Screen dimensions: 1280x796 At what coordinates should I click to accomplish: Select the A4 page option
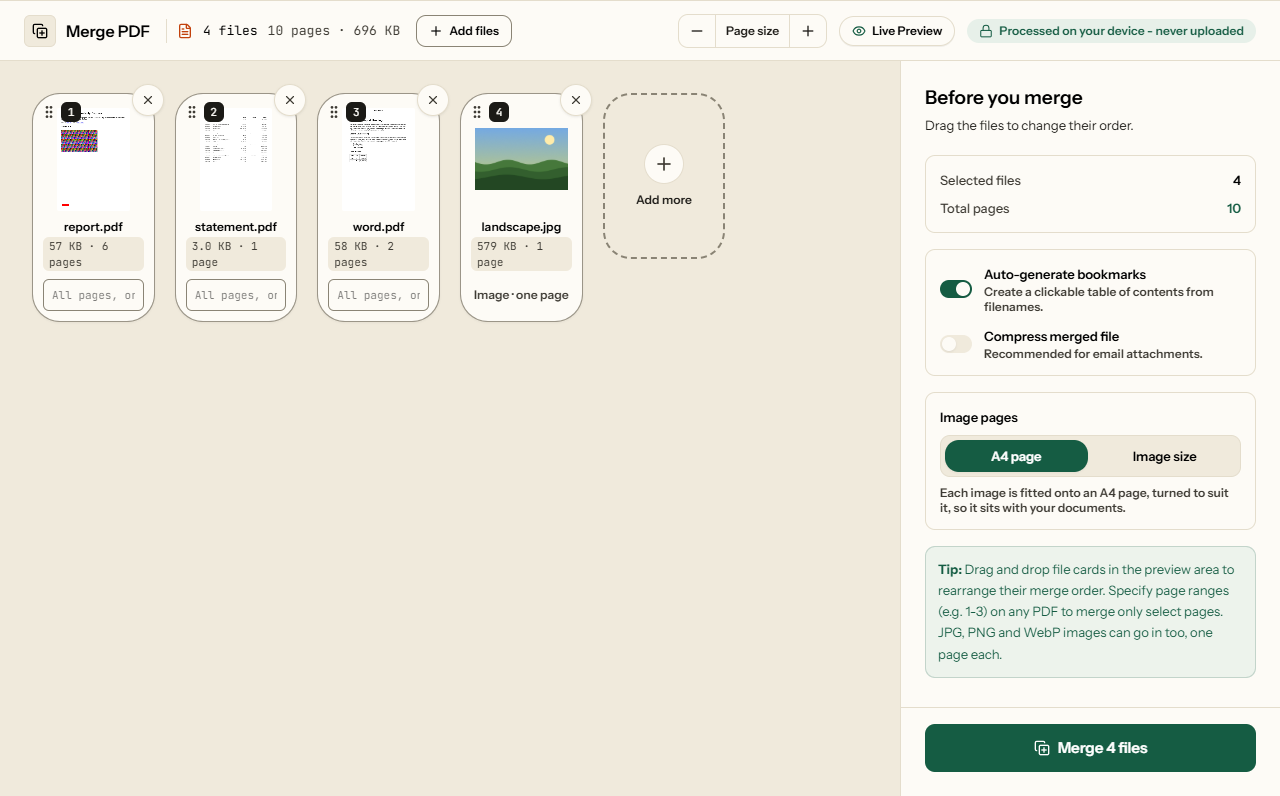(x=1016, y=456)
